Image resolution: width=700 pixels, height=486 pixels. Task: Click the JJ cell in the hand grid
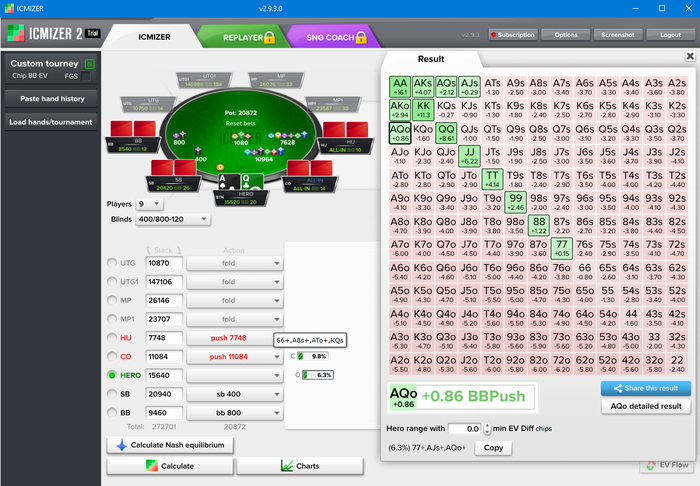(x=469, y=156)
